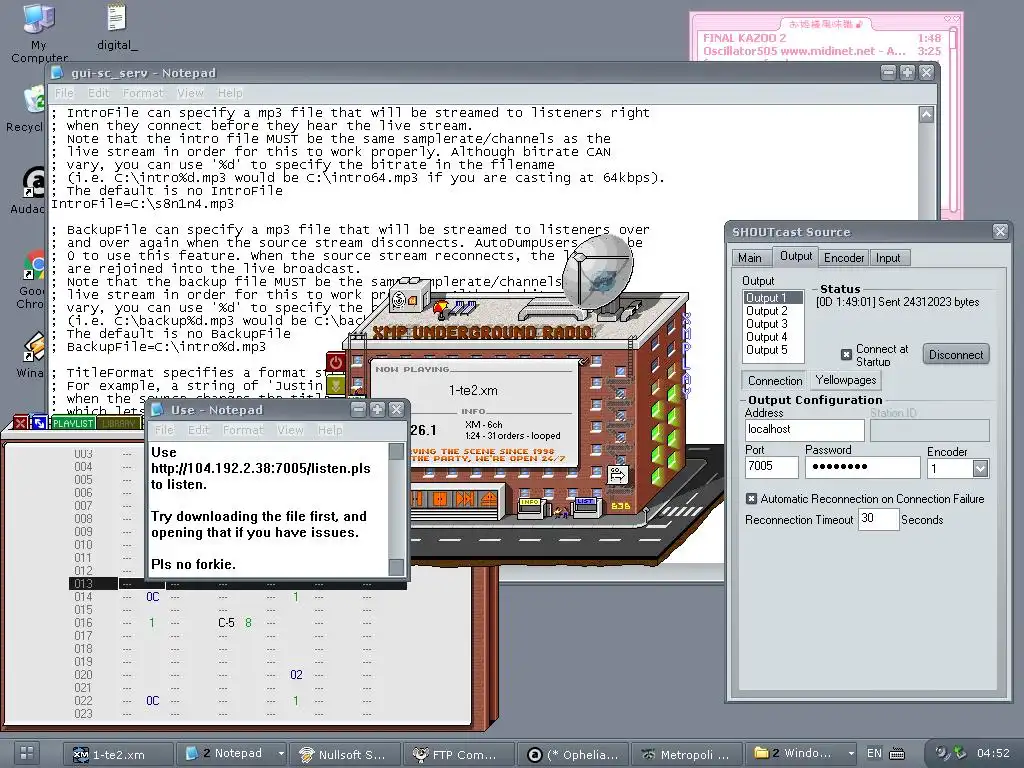The image size is (1024, 768).
Task: Click the Disconnect button
Action: (x=956, y=355)
